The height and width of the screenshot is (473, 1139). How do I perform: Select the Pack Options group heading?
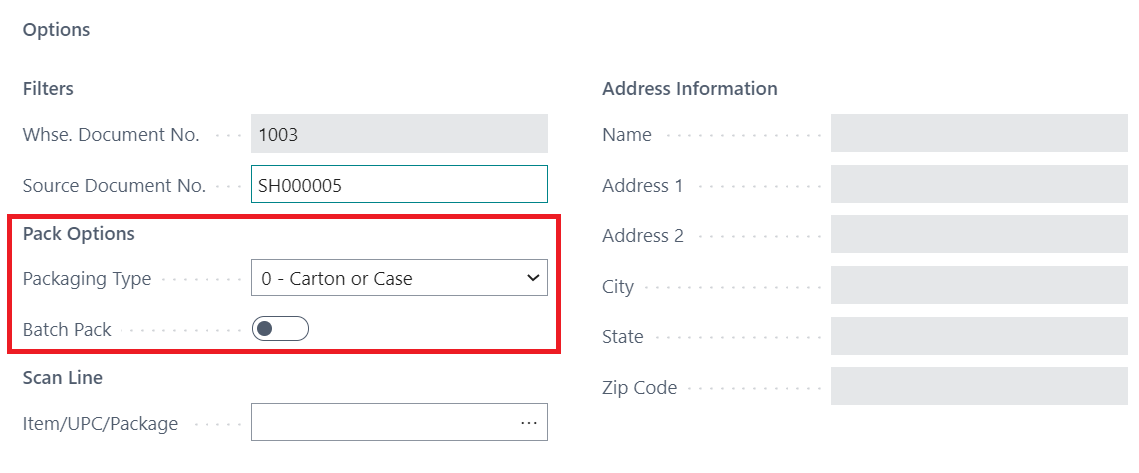(x=79, y=234)
